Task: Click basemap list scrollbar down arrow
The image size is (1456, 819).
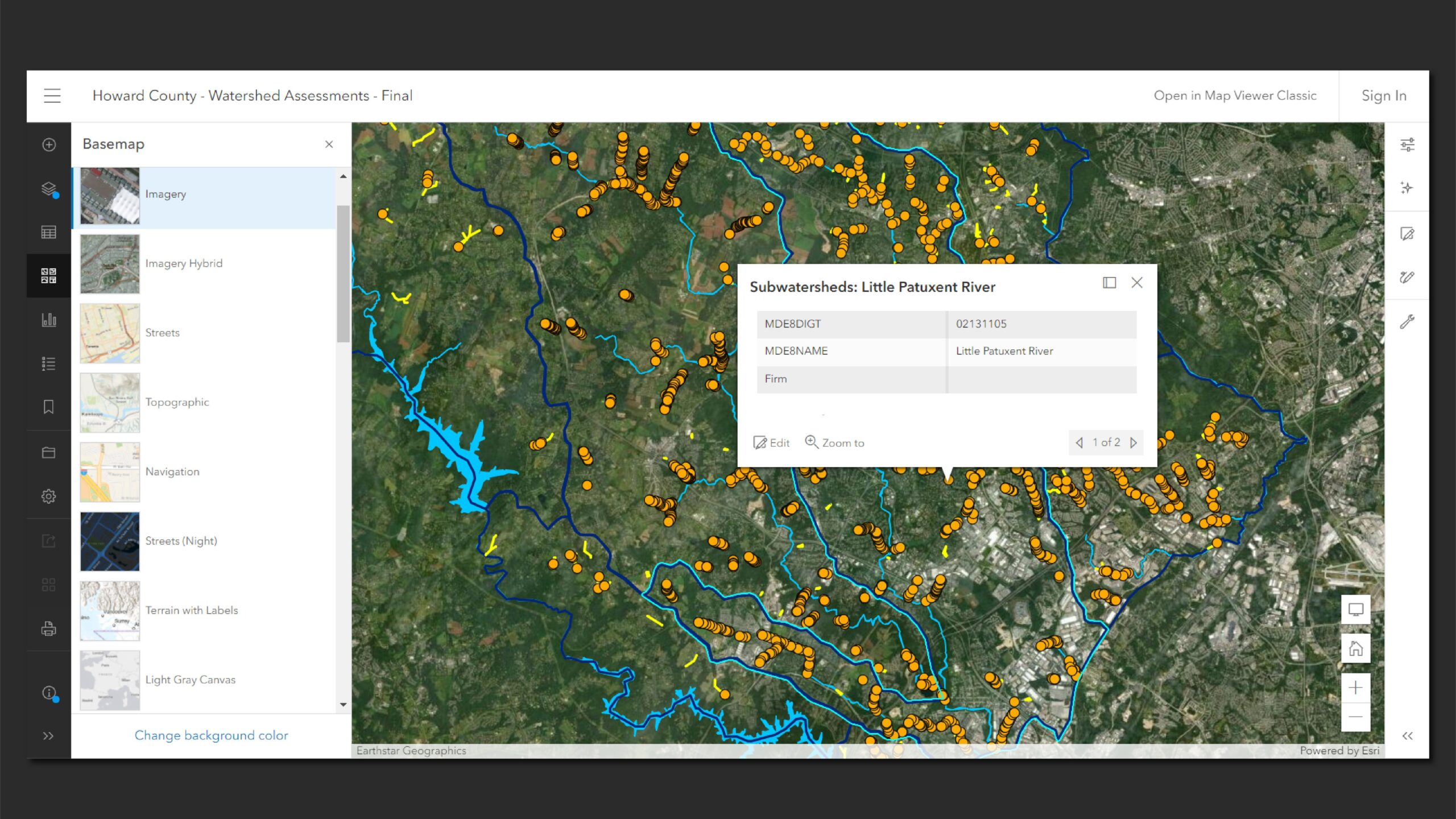Action: [x=343, y=705]
